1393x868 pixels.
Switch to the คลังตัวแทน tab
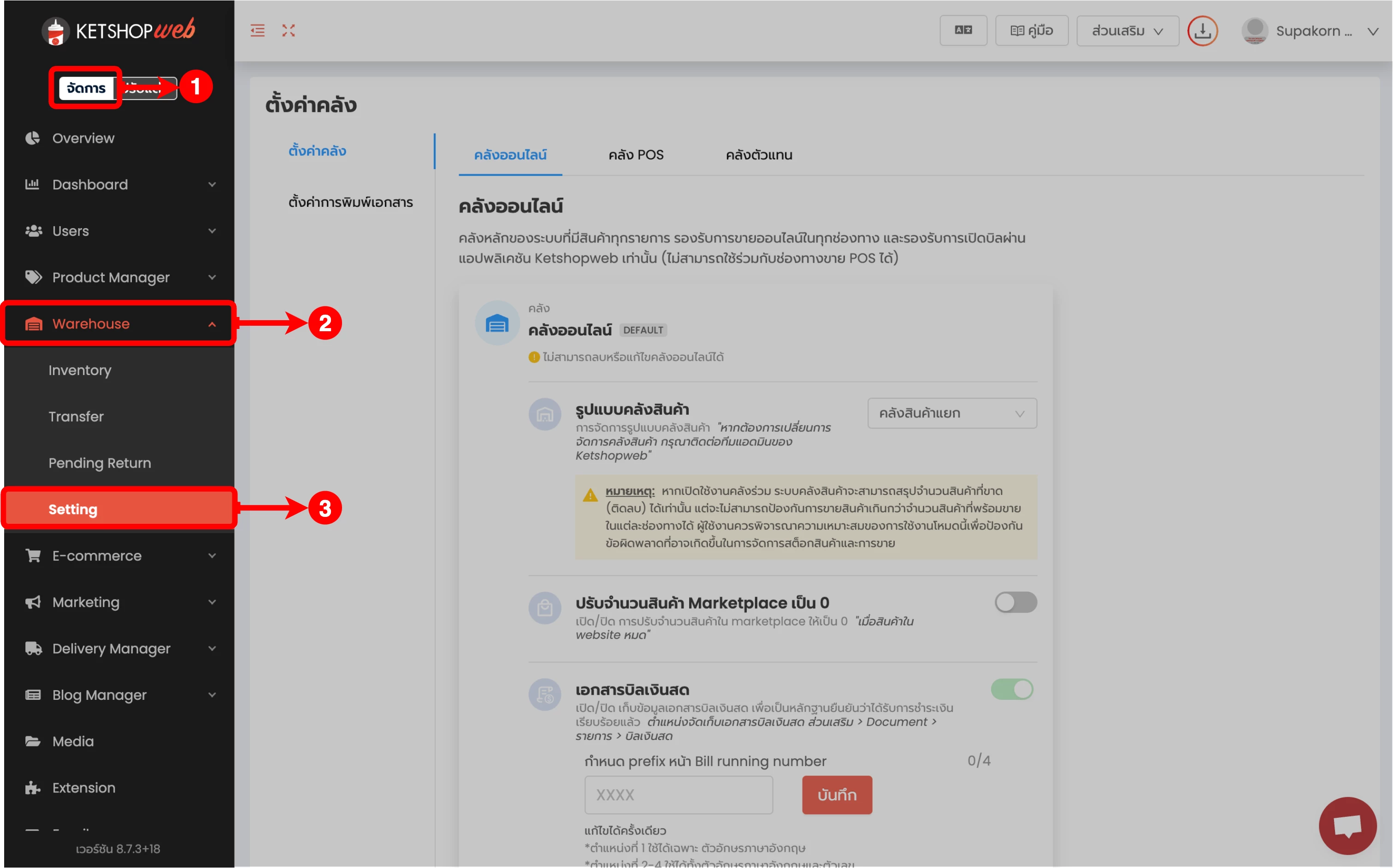(x=759, y=155)
